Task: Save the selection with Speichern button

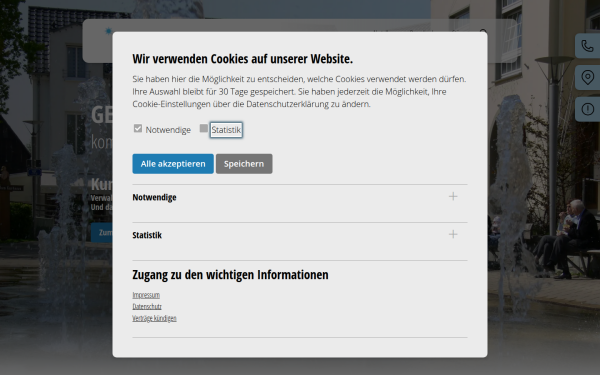Action: click(244, 164)
